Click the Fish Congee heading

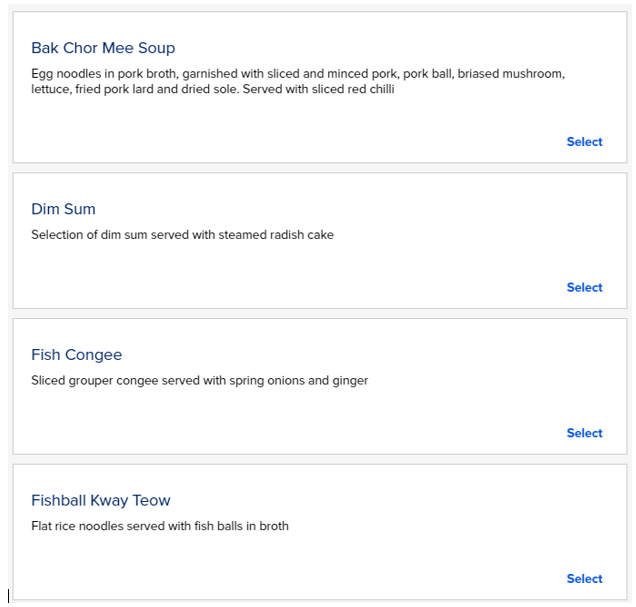point(76,355)
